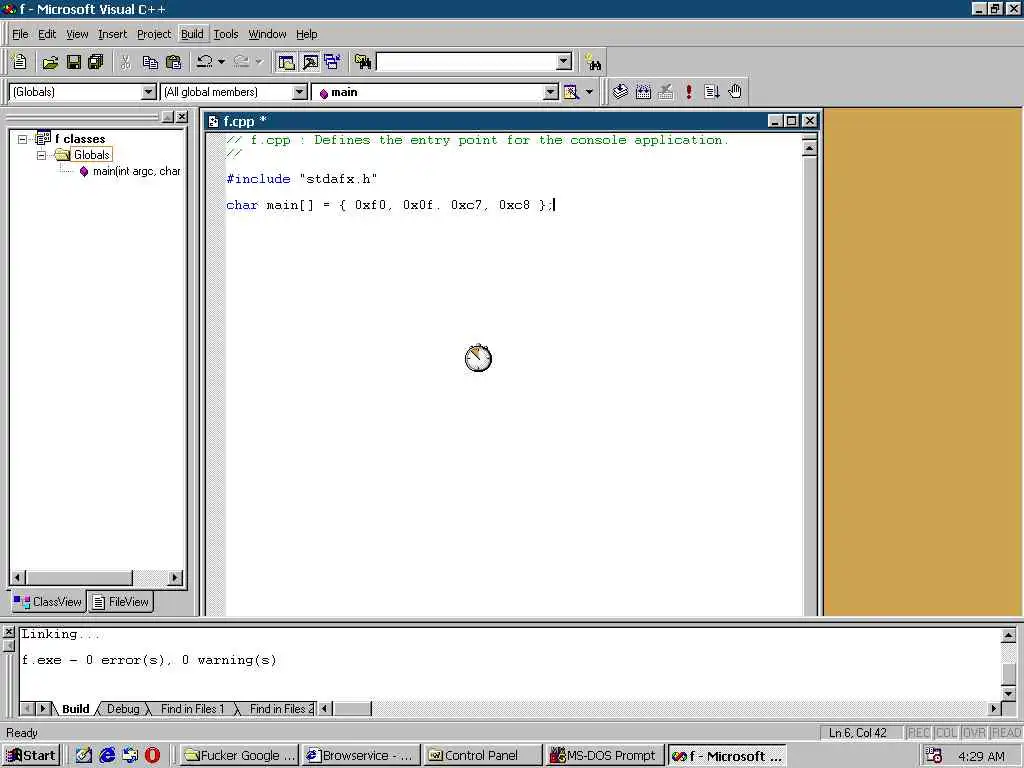Click the WizardBar actions wand icon
Screen dimensions: 1024x768
571,92
